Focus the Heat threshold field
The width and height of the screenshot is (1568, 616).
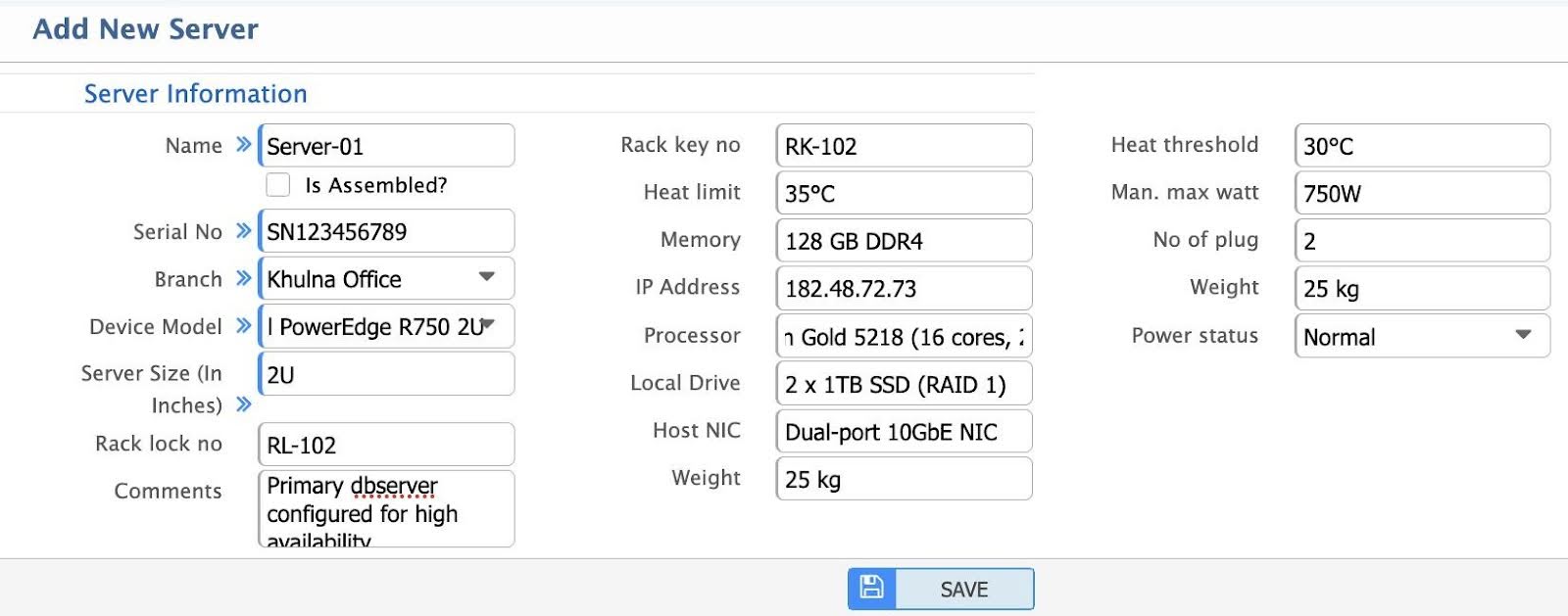(1421, 146)
